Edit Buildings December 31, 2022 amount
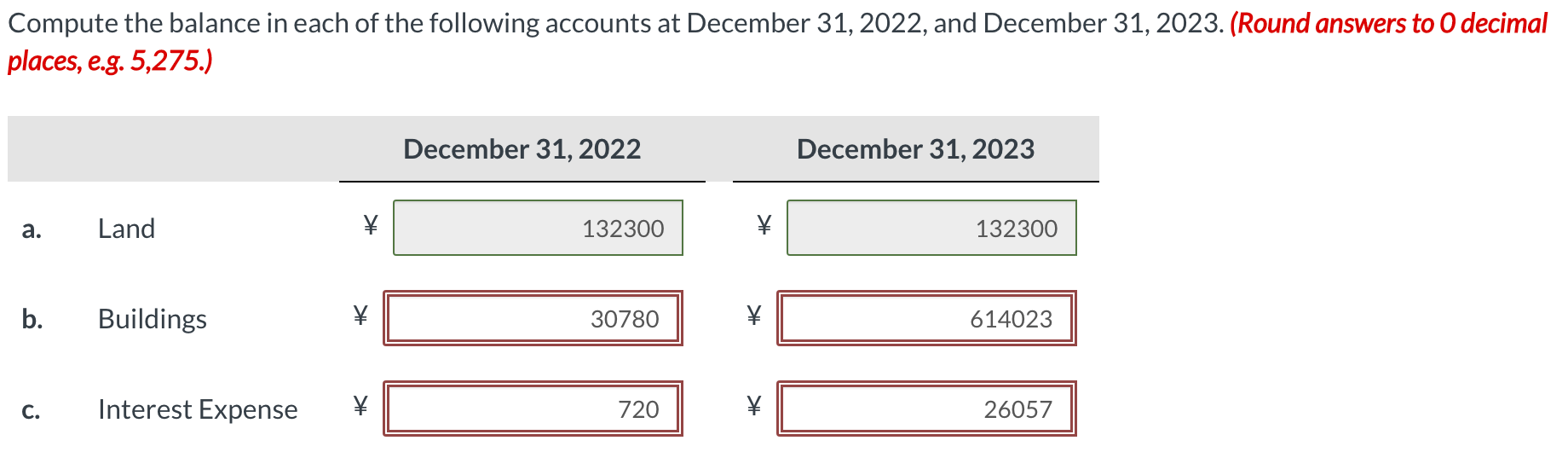This screenshot has width=1568, height=452. 533,318
